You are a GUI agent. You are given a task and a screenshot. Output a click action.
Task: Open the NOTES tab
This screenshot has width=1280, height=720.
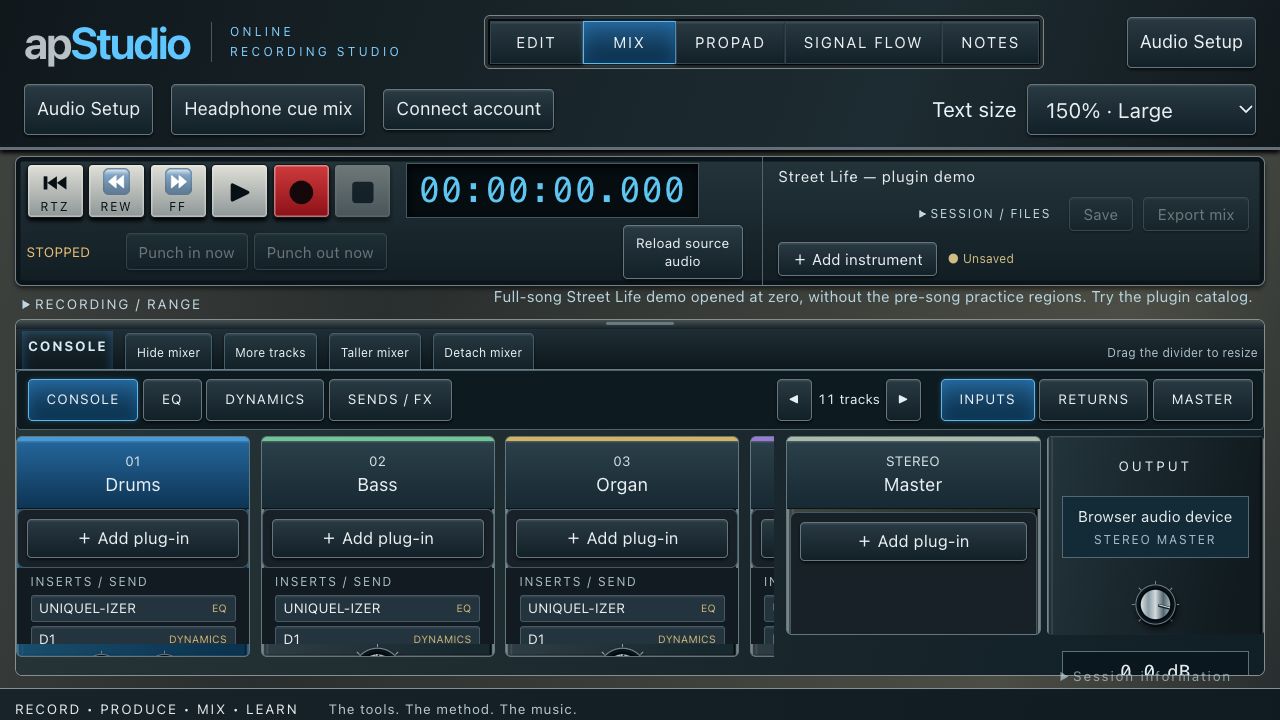[x=990, y=43]
